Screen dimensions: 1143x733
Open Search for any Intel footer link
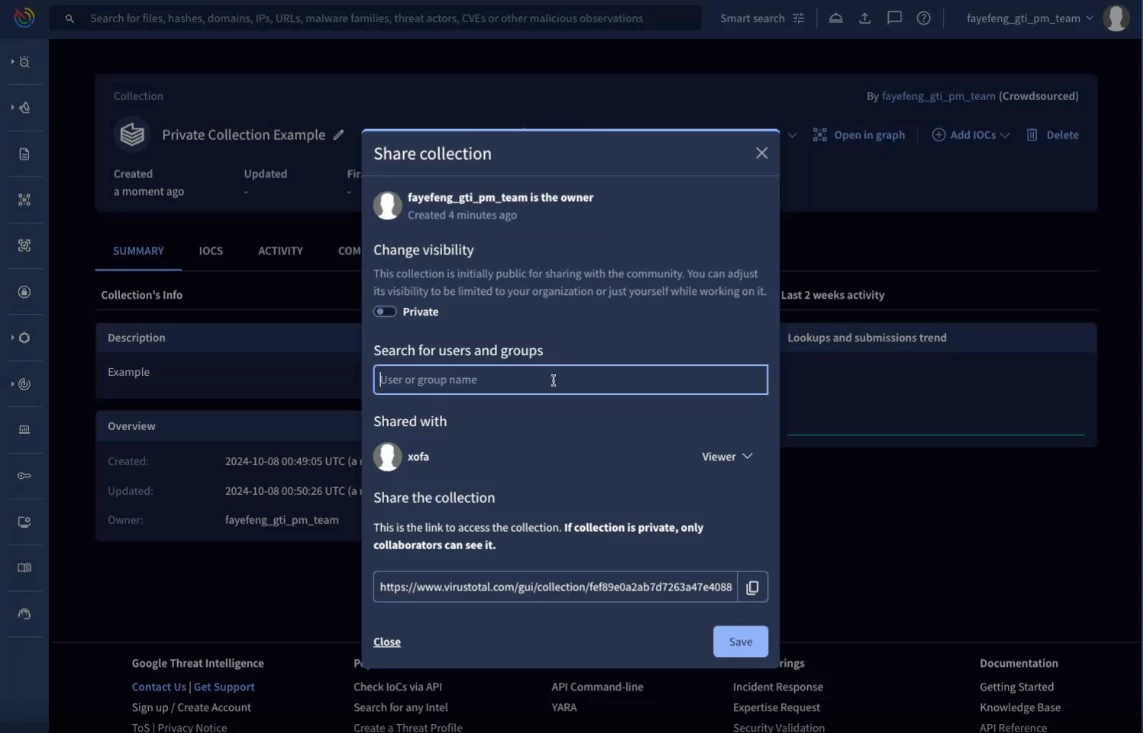tap(400, 707)
